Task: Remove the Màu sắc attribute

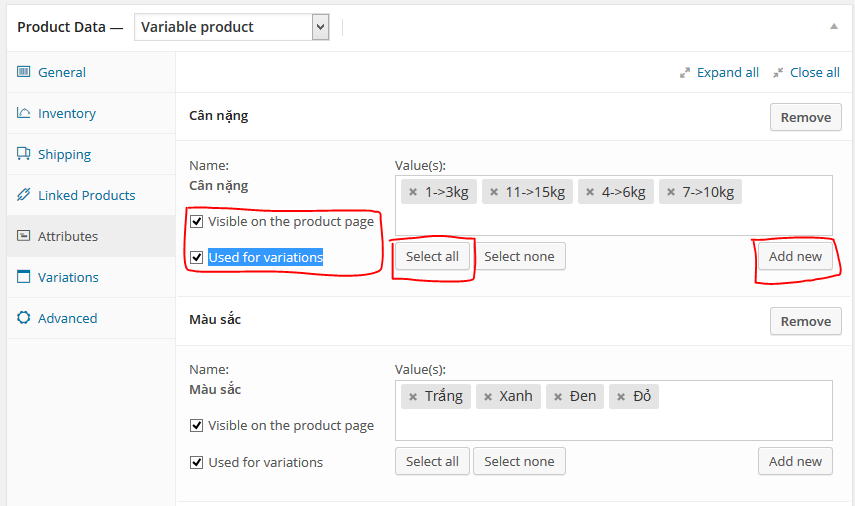Action: 805,321
